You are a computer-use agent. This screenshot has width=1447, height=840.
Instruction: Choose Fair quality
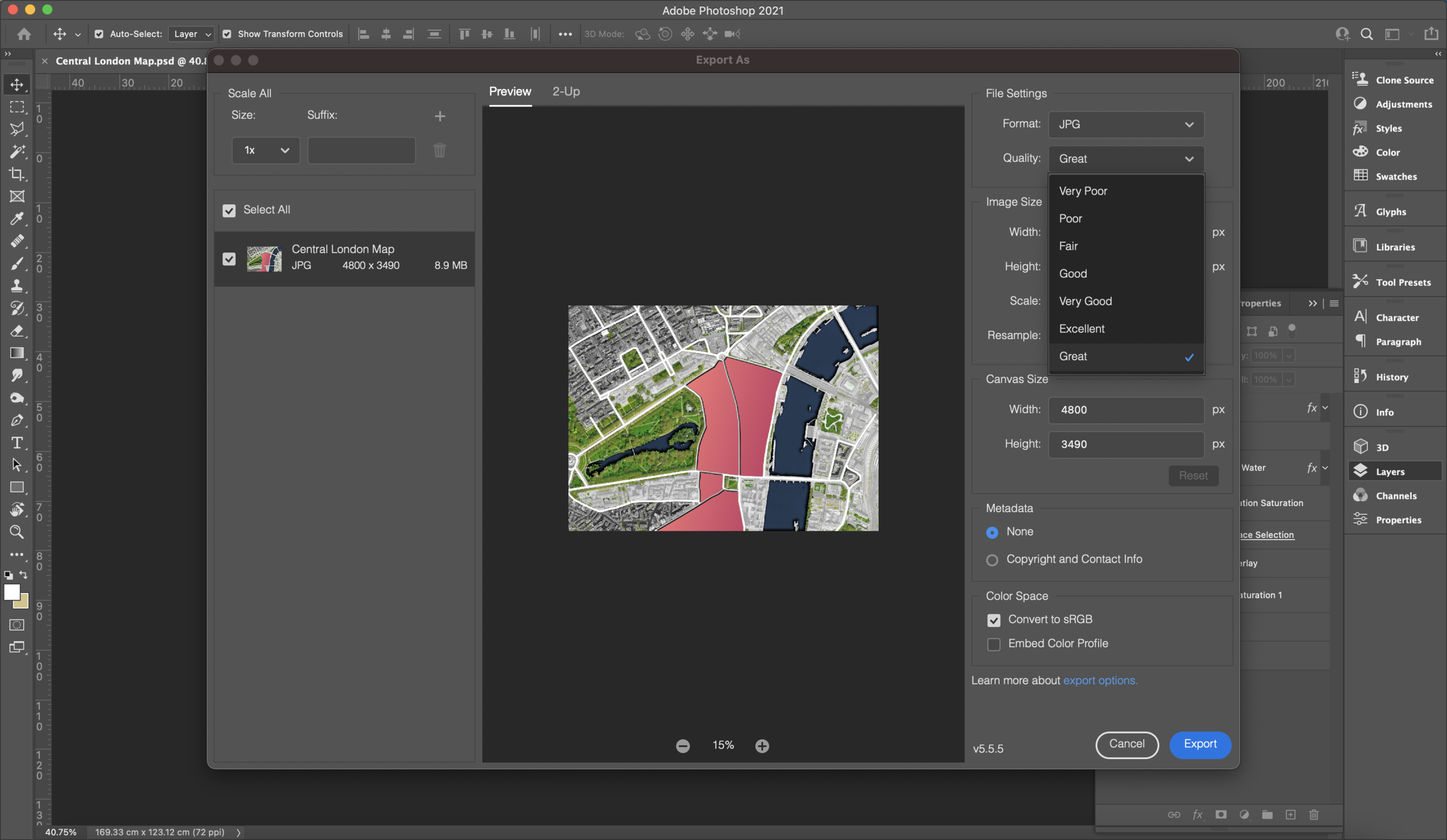(1126, 246)
